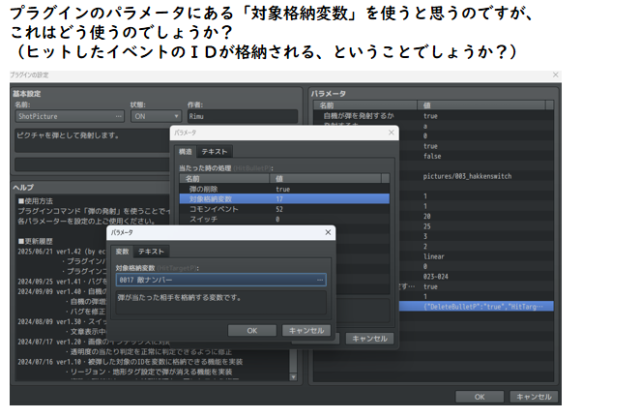Click the 作者 field showing Rimu

[242, 116]
